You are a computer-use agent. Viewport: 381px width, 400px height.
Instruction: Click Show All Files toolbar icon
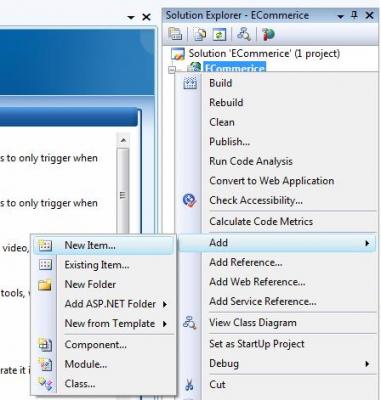(200, 34)
